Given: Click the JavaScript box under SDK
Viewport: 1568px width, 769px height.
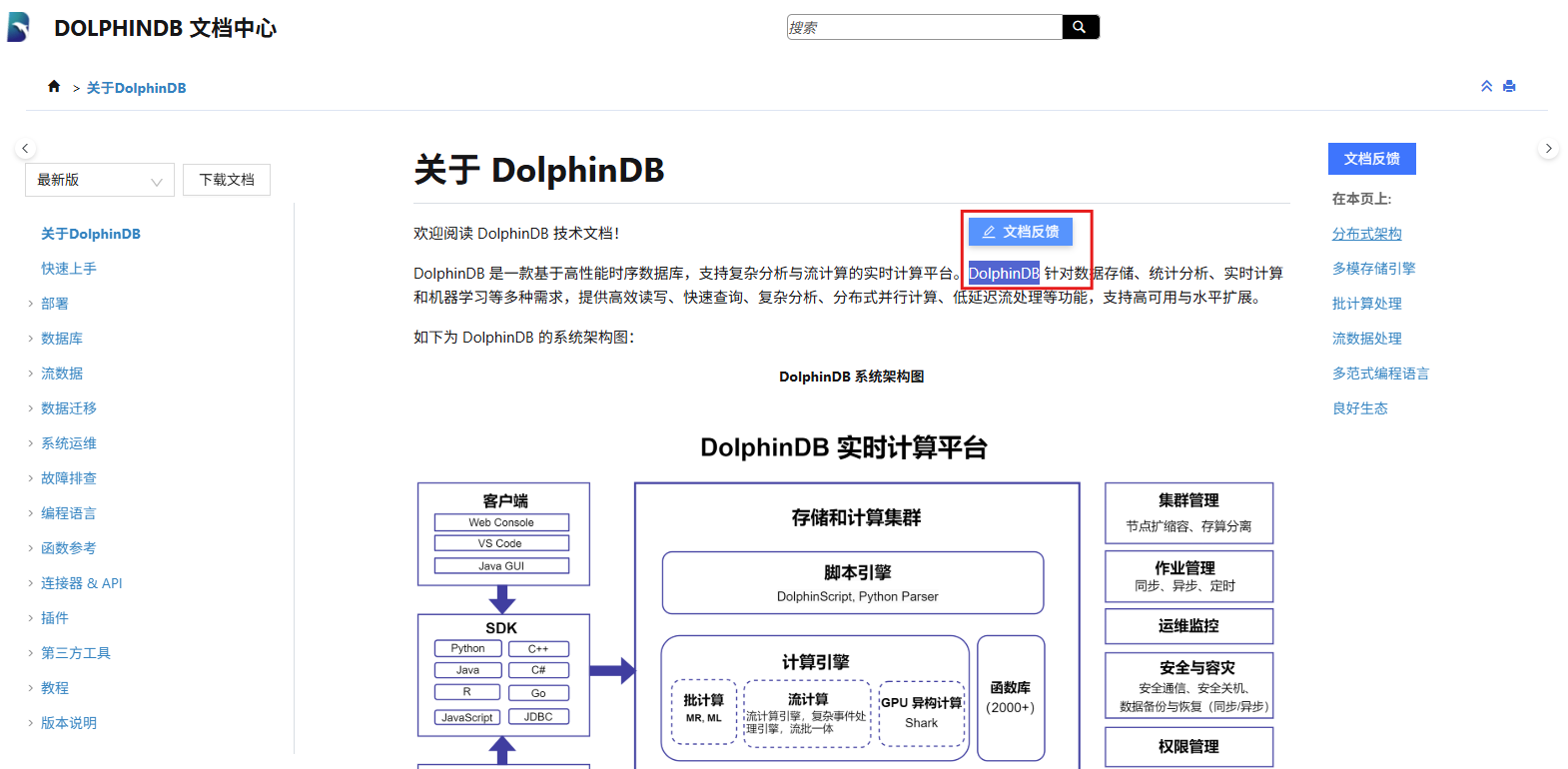Looking at the screenshot, I should [468, 717].
